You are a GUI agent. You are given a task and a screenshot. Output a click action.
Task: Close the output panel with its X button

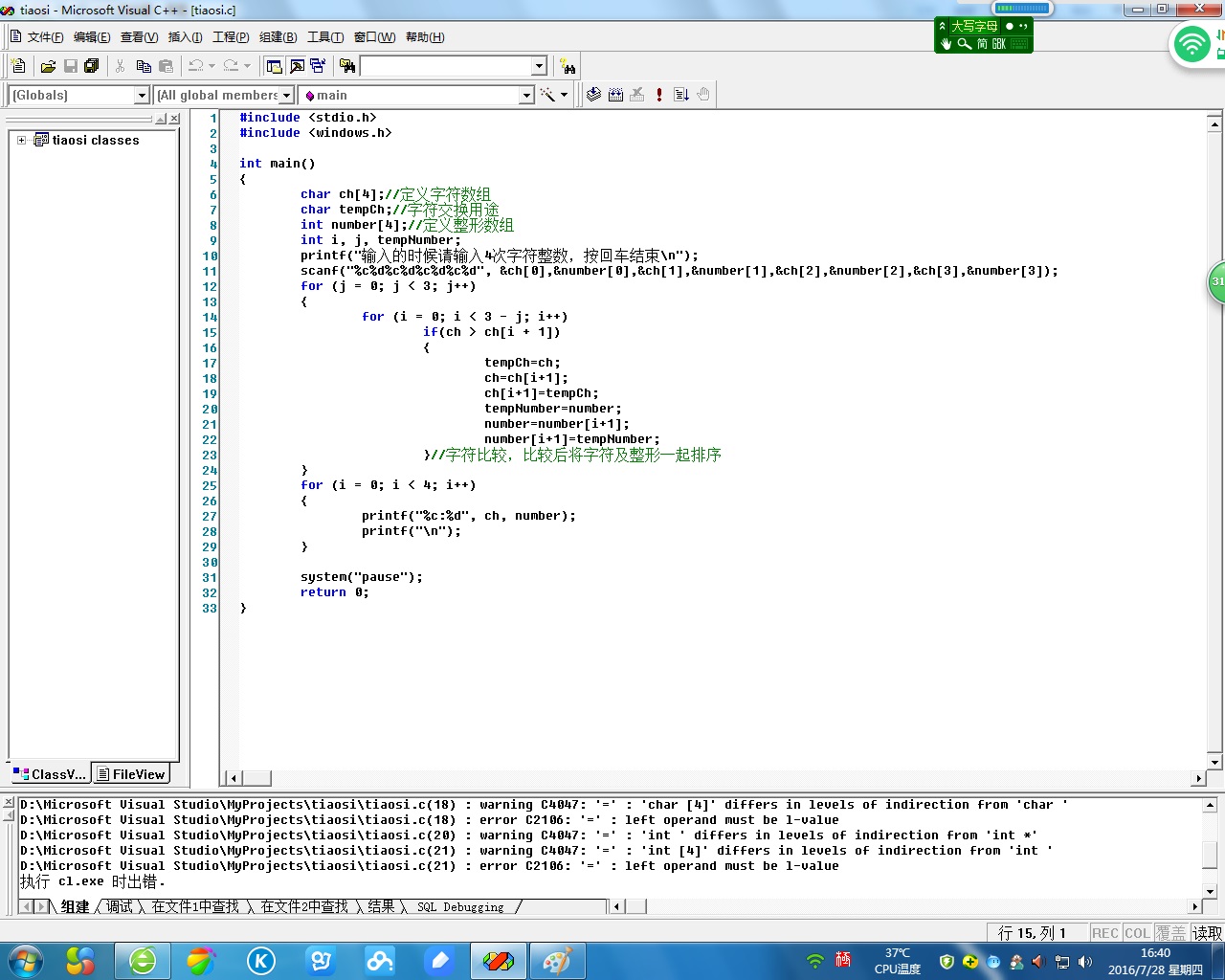pos(9,803)
